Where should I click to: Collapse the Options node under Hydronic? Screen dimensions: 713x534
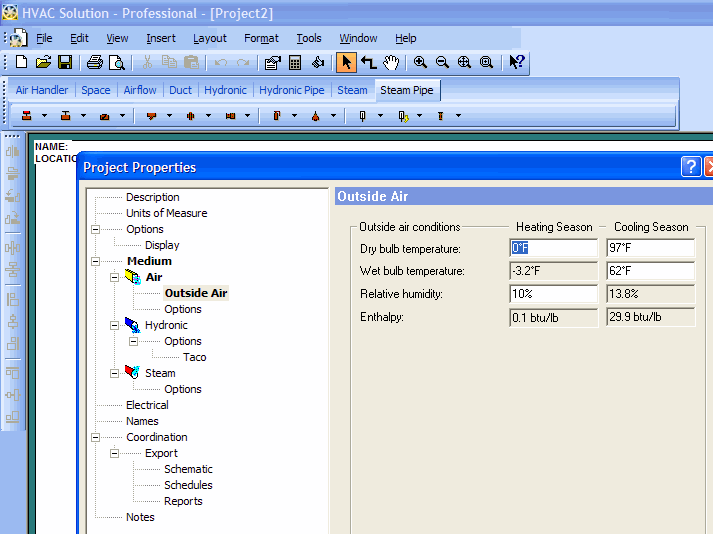click(x=133, y=341)
